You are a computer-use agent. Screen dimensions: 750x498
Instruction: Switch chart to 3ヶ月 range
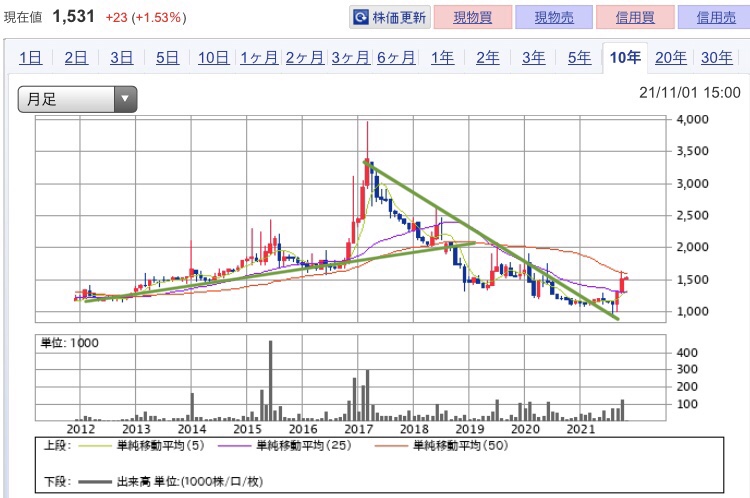coord(351,58)
